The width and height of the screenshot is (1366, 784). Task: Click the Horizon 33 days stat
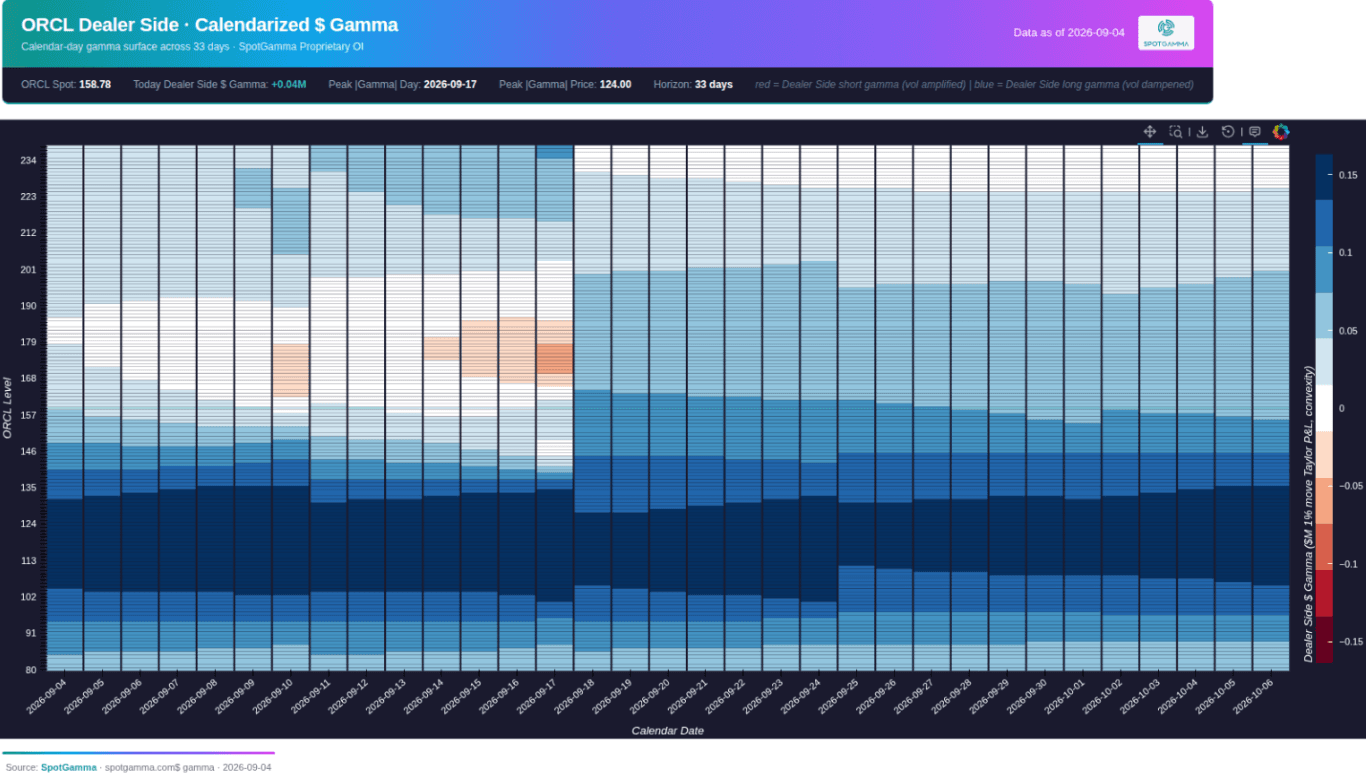pyautogui.click(x=693, y=84)
